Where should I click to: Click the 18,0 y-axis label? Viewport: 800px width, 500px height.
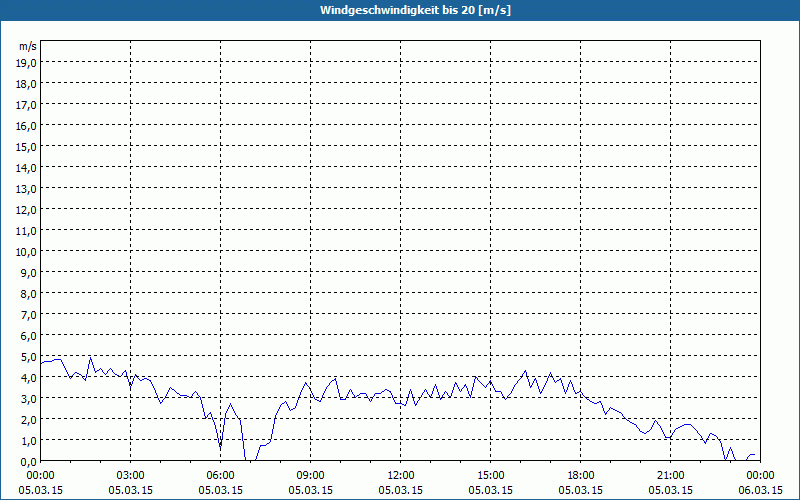(x=27, y=84)
